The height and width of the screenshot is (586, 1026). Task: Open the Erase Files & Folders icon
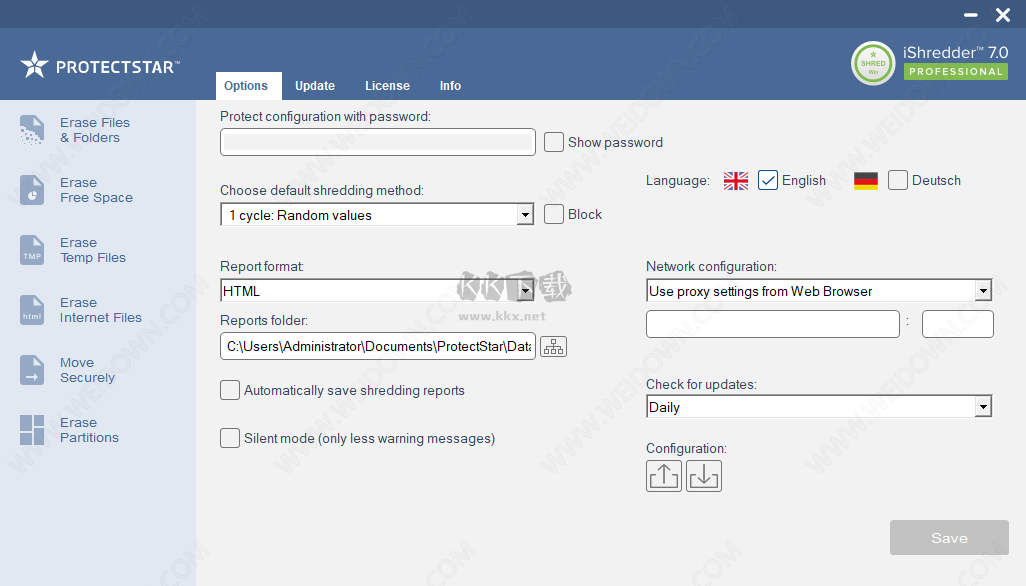(32, 129)
